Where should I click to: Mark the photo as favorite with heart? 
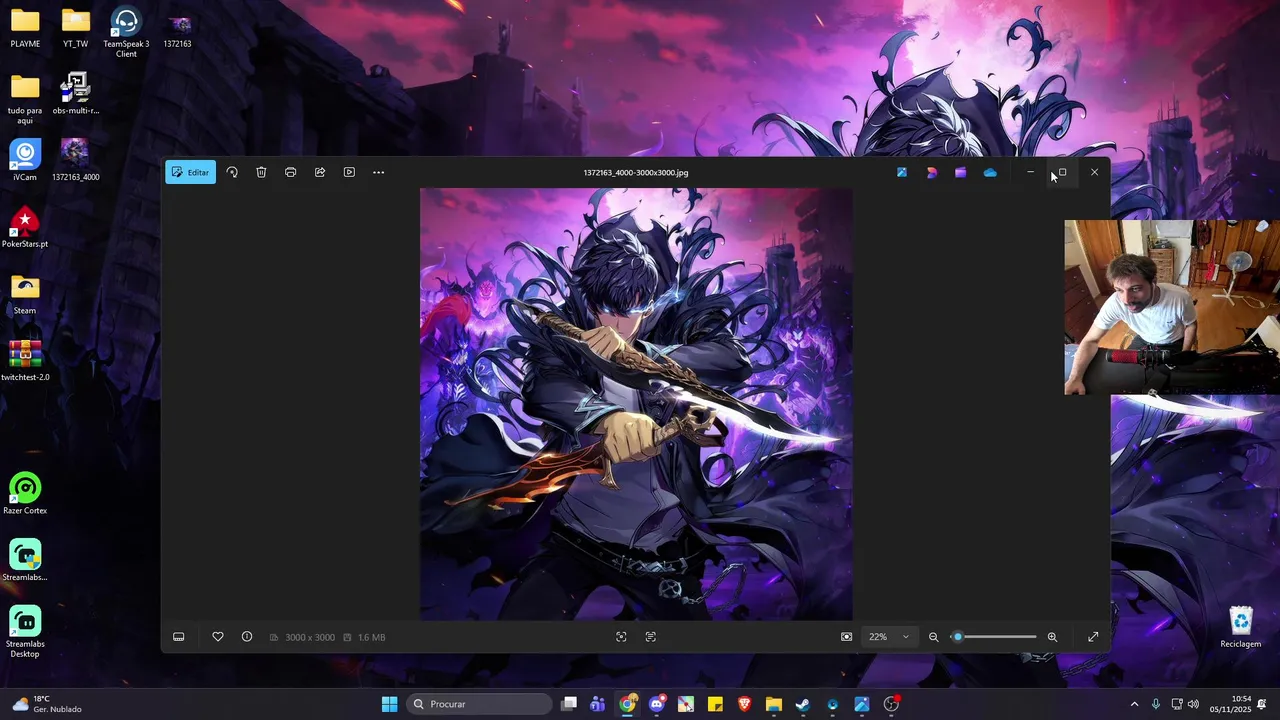tap(218, 637)
